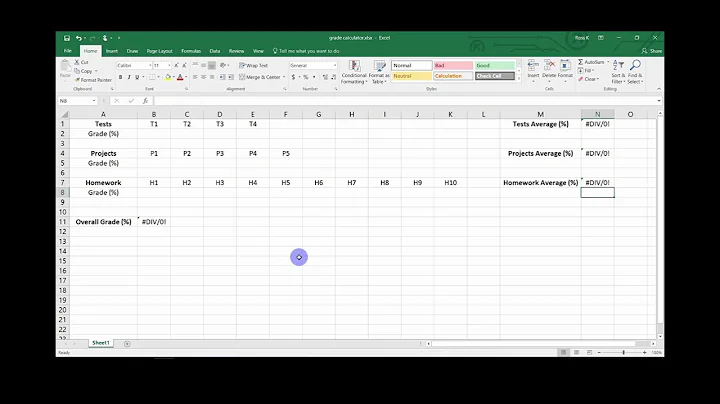Open Sort & Filter menu
This screenshot has height=404, width=720.
pyautogui.click(x=618, y=72)
